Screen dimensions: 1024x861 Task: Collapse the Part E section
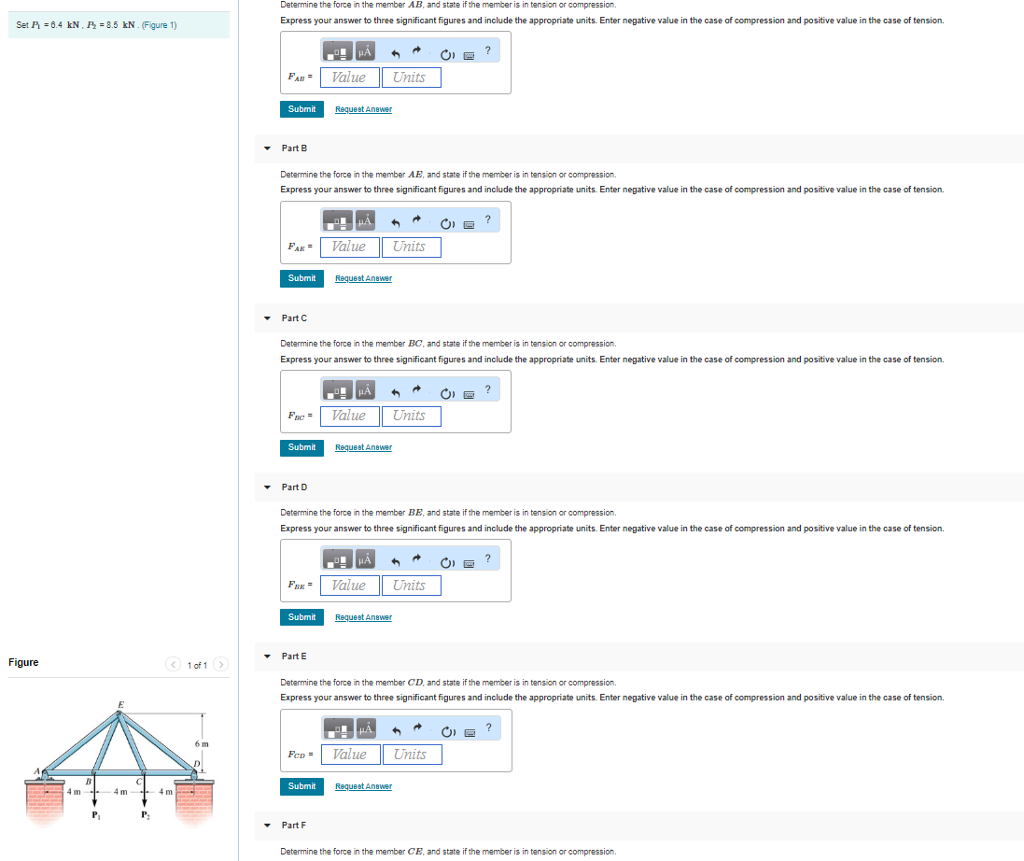tap(267, 656)
